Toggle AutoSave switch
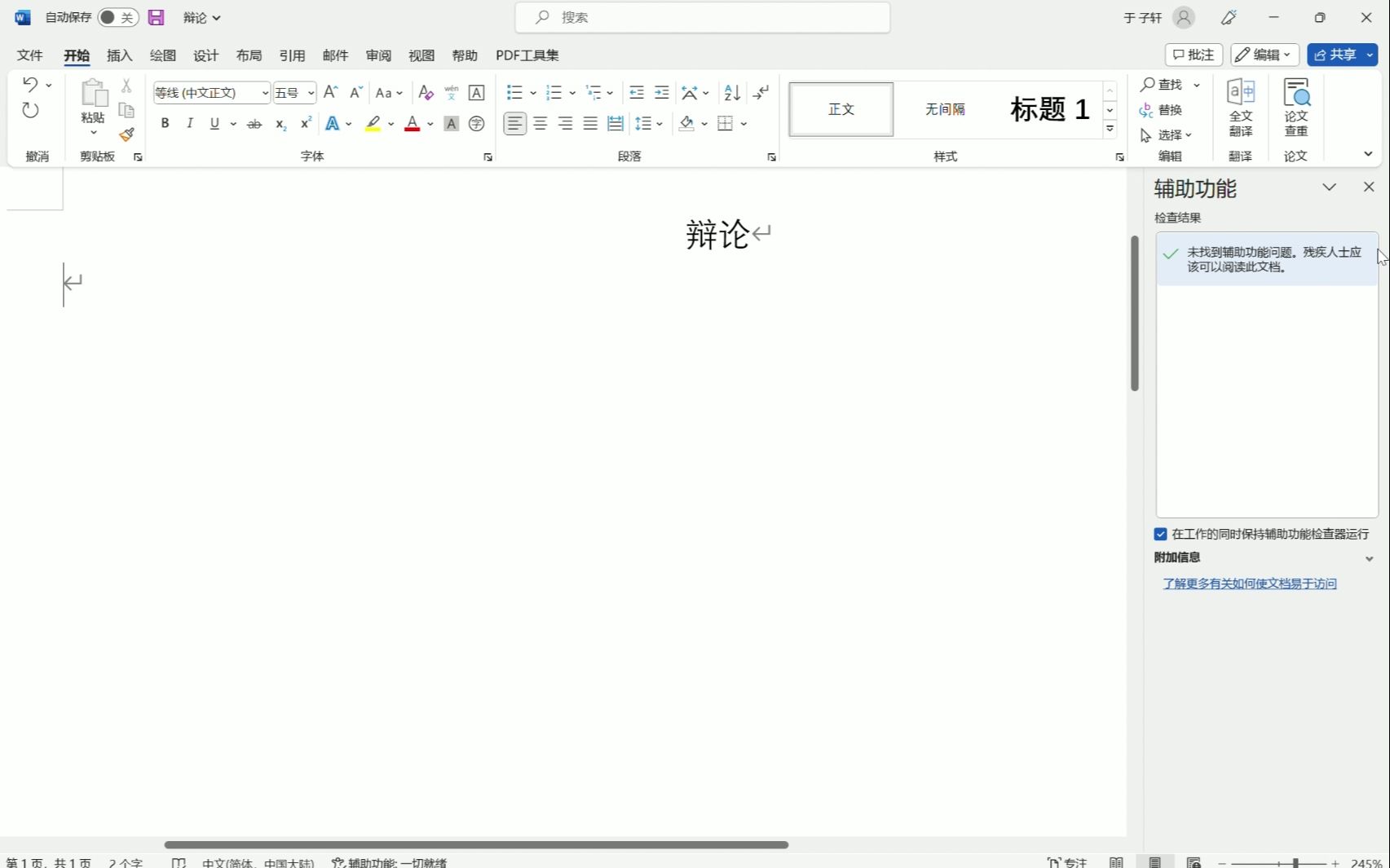This screenshot has height=868, width=1390. [x=118, y=17]
